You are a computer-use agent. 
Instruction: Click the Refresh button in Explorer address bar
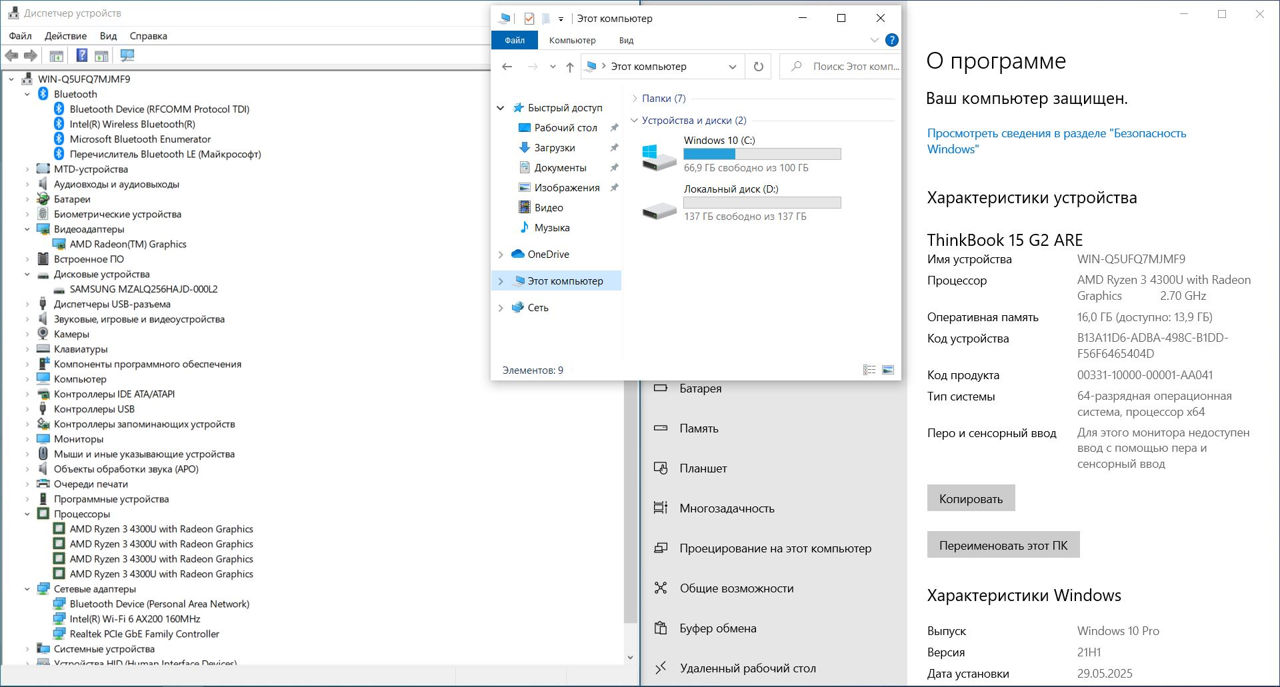coord(759,67)
